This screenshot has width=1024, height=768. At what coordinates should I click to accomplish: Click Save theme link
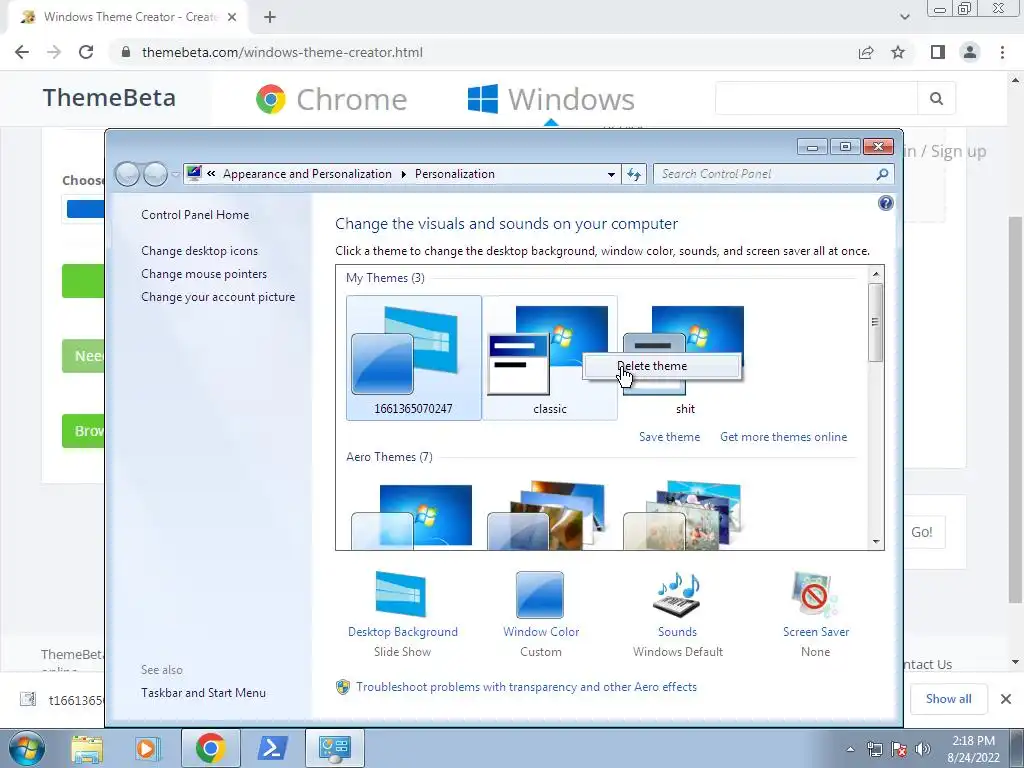[669, 437]
